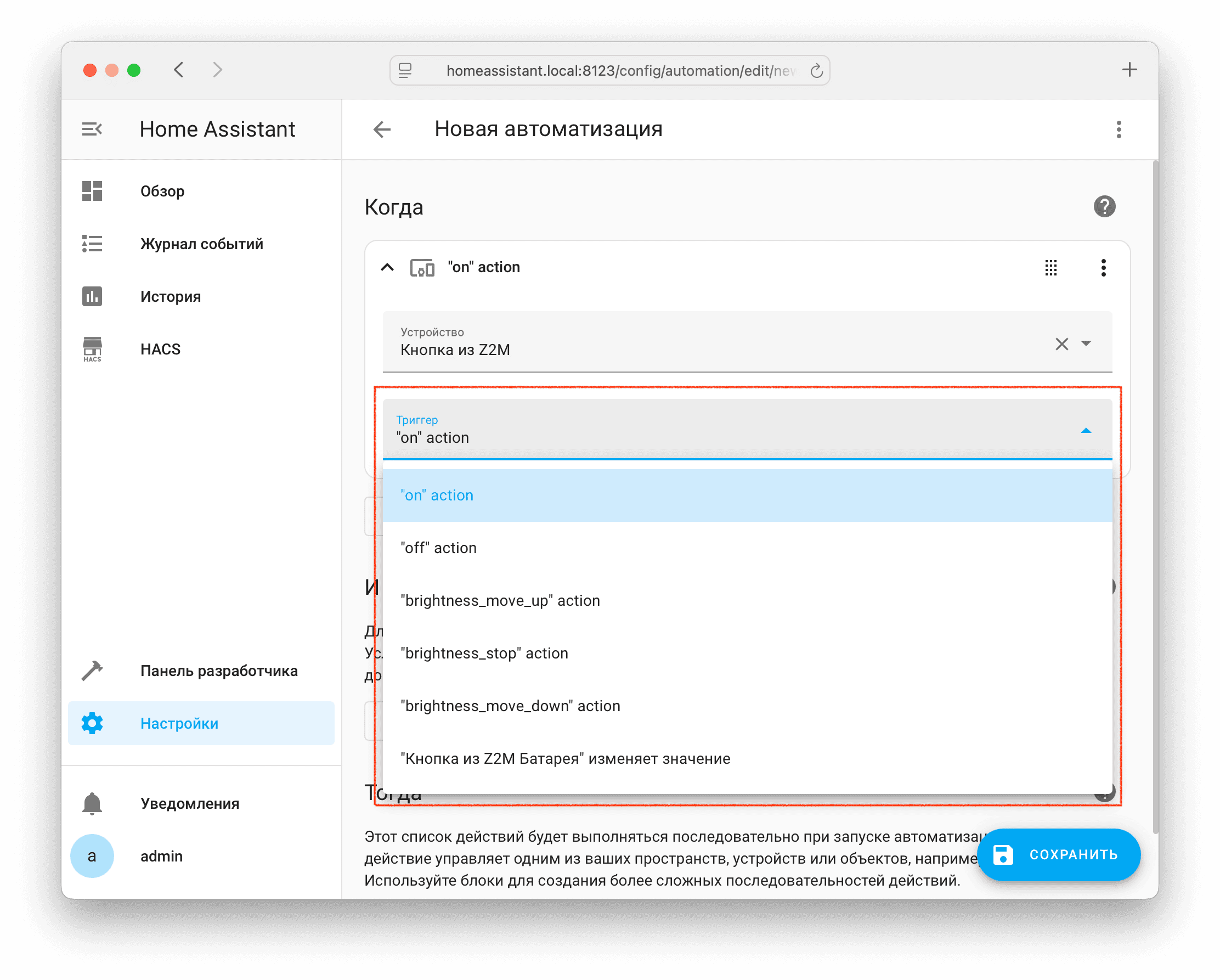
Task: Click the help question mark icon
Action: tap(1104, 207)
